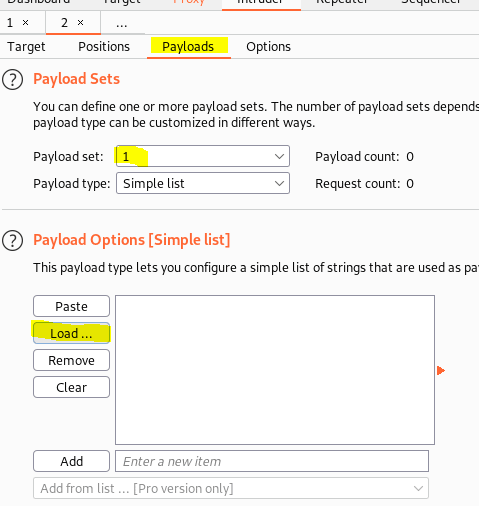Click the Add button
The width and height of the screenshot is (479, 506).
tap(71, 461)
